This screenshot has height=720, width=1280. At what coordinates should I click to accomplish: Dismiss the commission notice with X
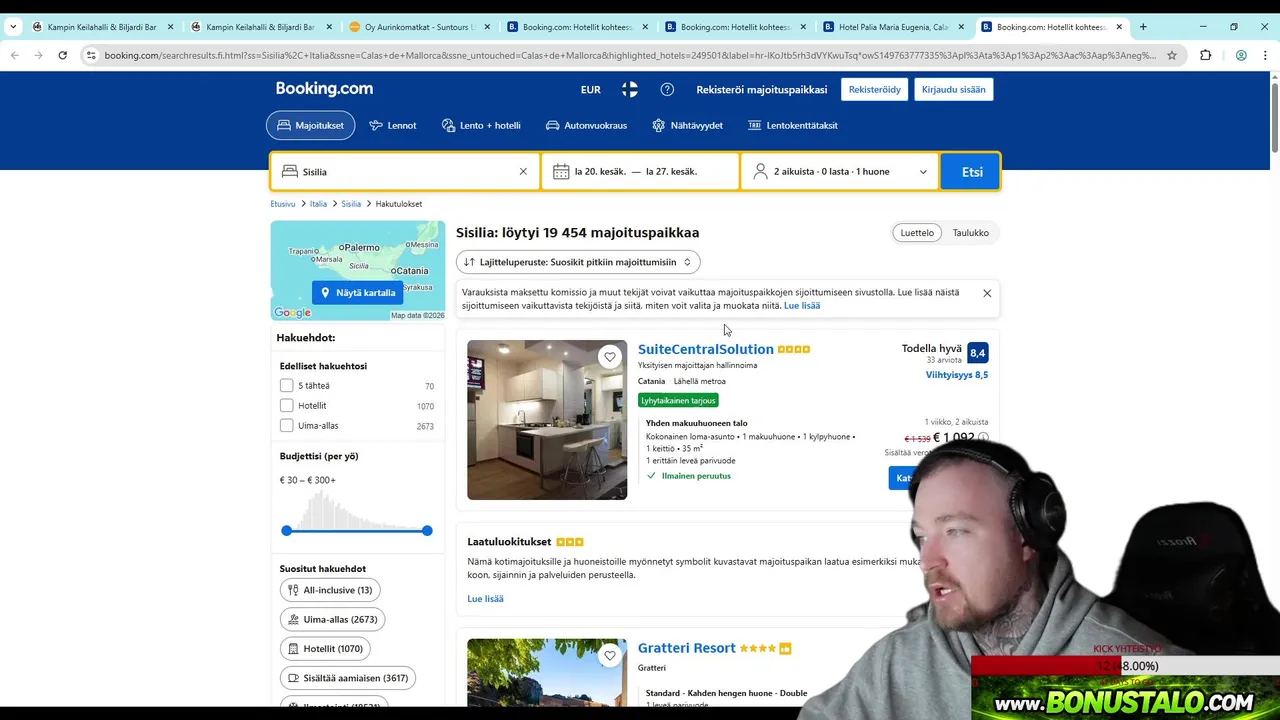click(987, 293)
